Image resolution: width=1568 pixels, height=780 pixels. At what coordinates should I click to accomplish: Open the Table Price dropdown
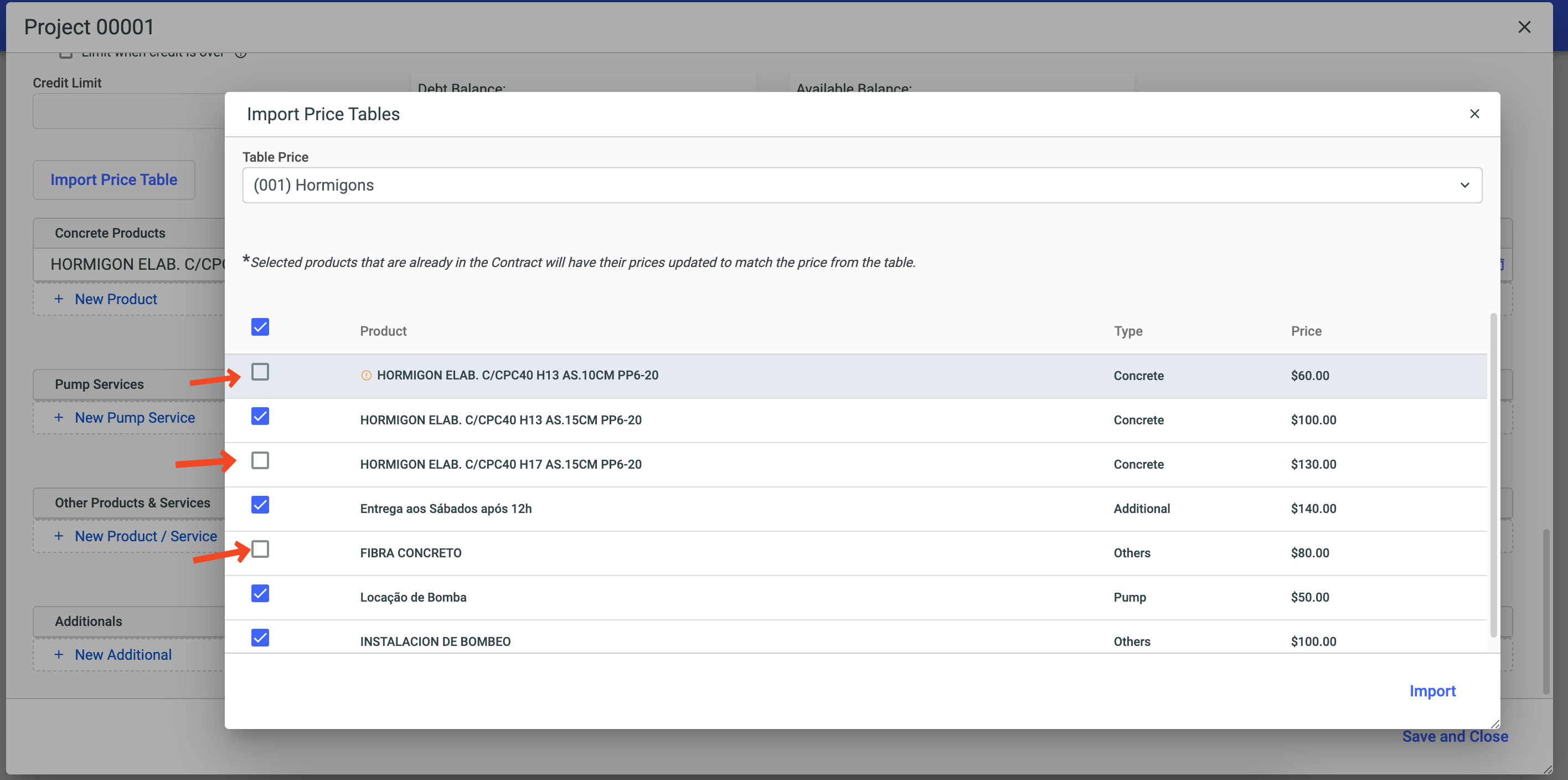coord(861,185)
